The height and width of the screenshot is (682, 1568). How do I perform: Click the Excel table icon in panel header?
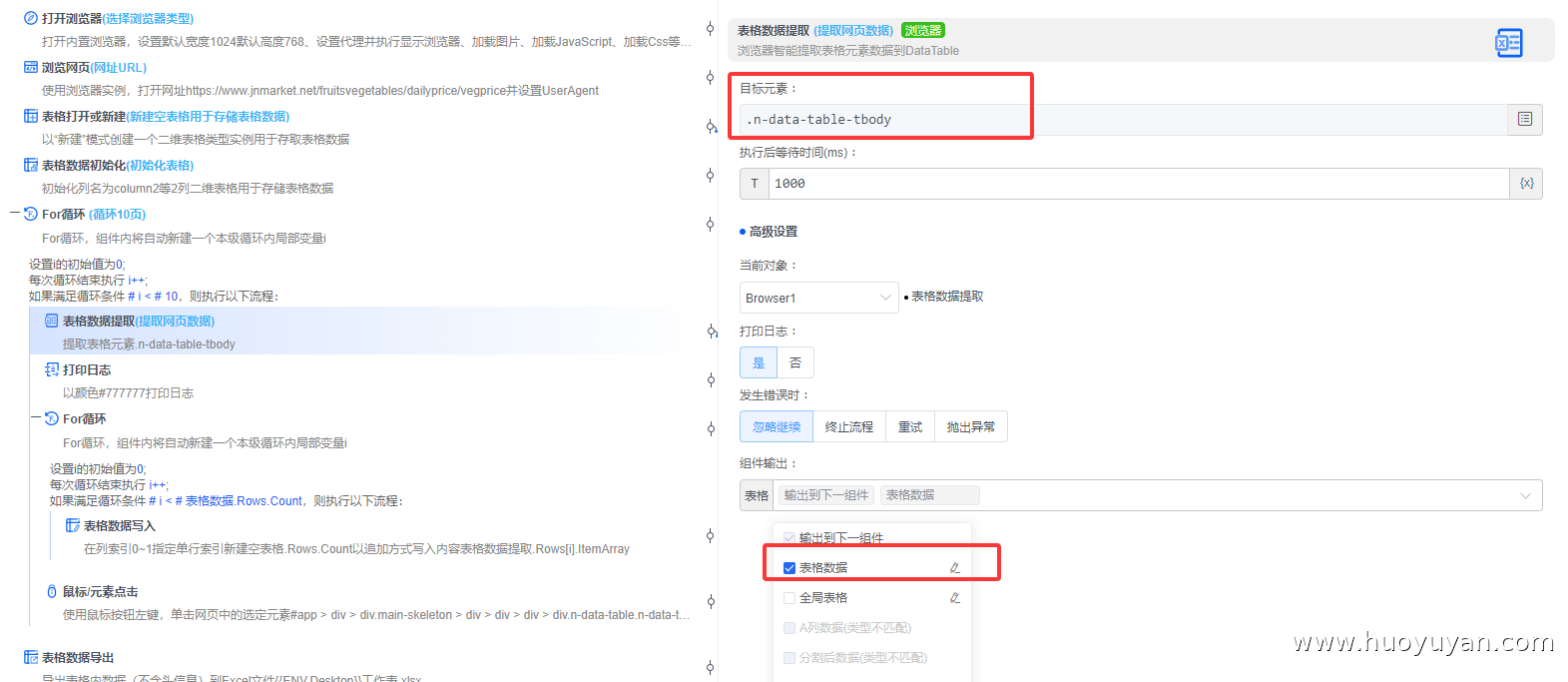(1508, 42)
